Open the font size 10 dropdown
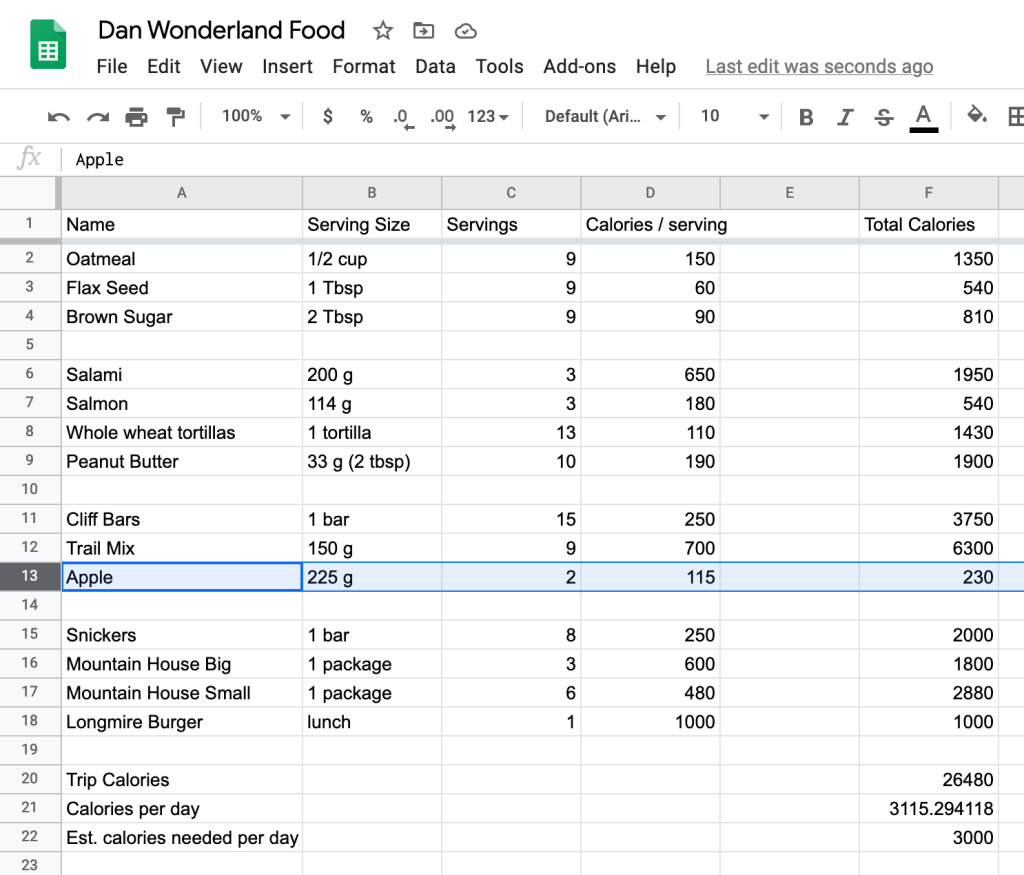Screen dimensions: 1024x875 [x=734, y=117]
